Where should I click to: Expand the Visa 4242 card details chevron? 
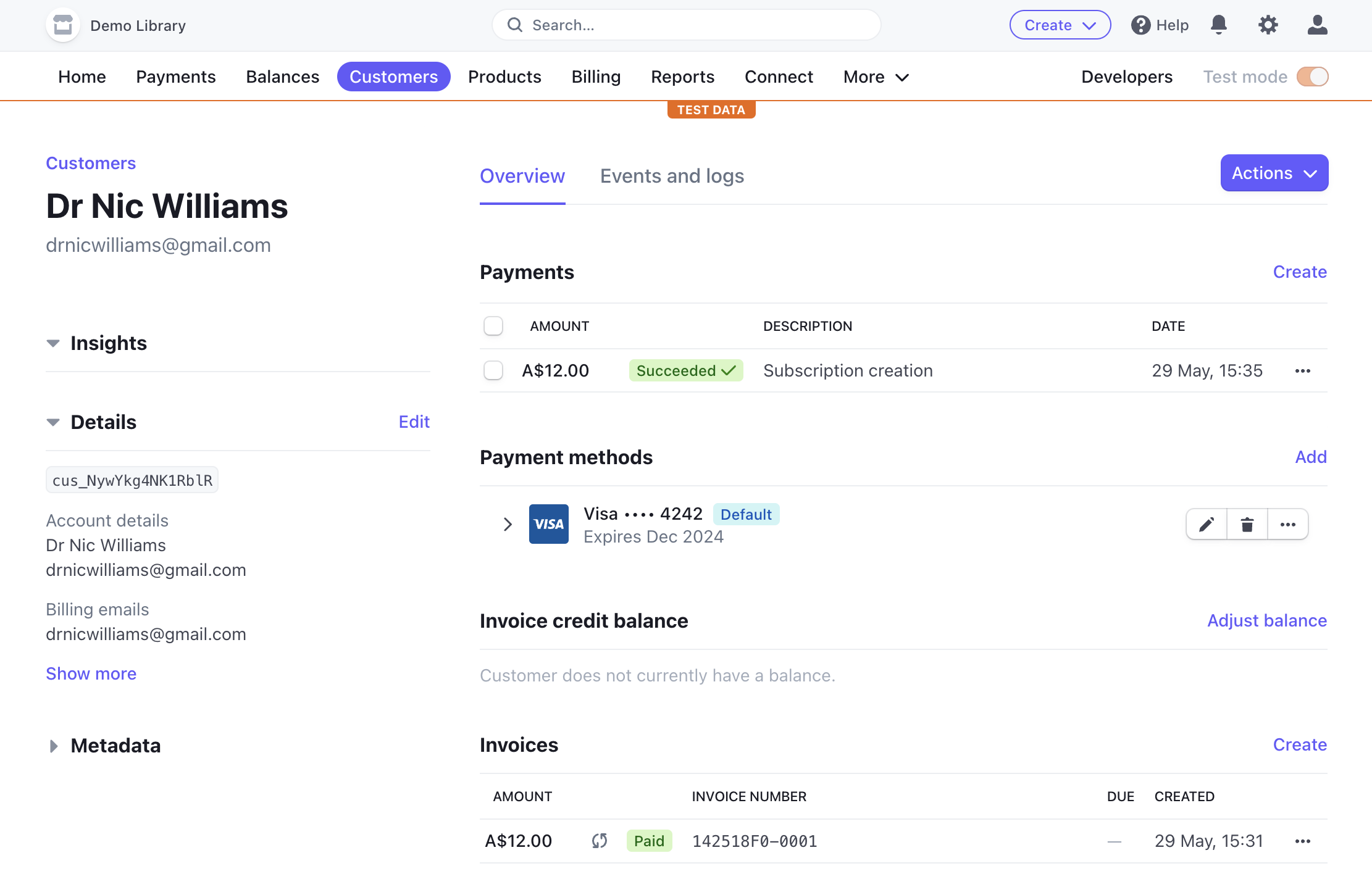pyautogui.click(x=508, y=525)
